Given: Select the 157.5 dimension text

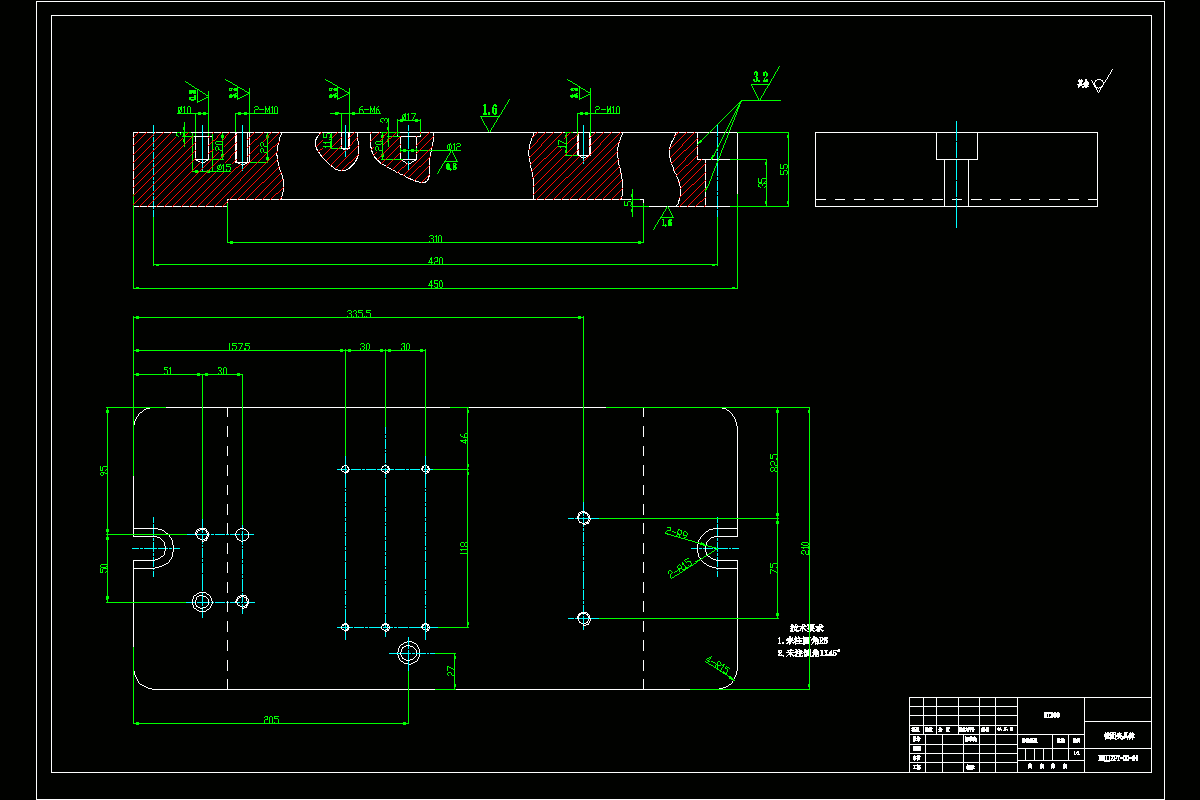Looking at the screenshot, I should coord(239,346).
